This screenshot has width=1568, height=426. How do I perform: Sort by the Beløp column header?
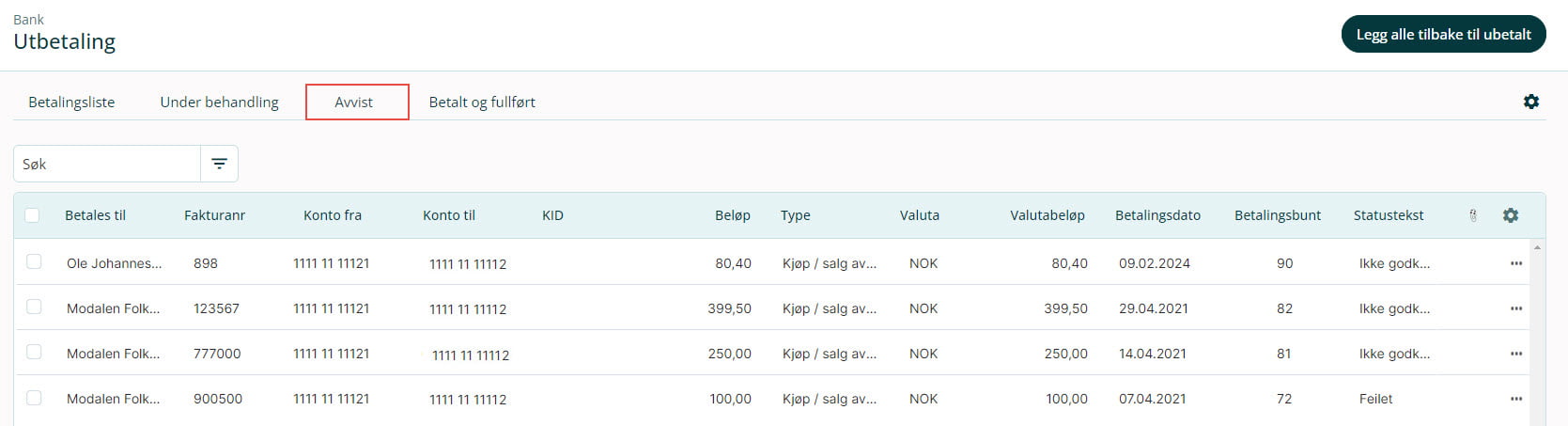732,215
